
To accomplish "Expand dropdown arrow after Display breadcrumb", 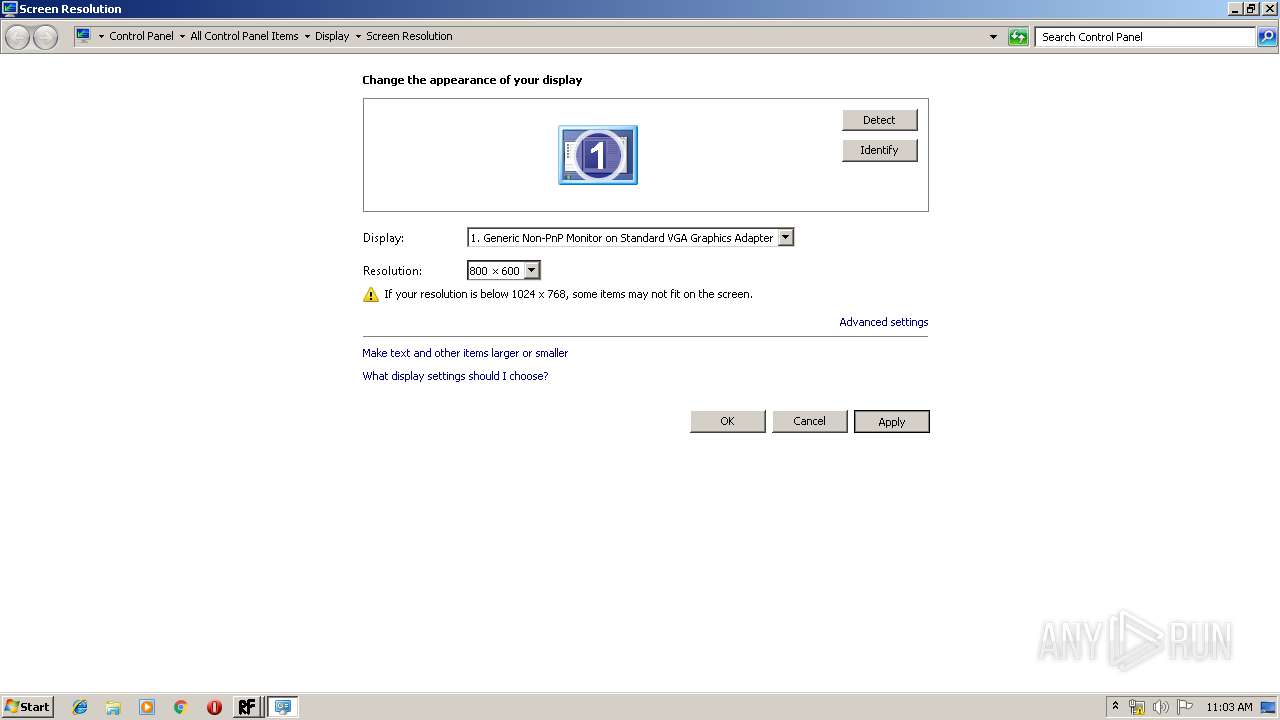I will 358,37.
